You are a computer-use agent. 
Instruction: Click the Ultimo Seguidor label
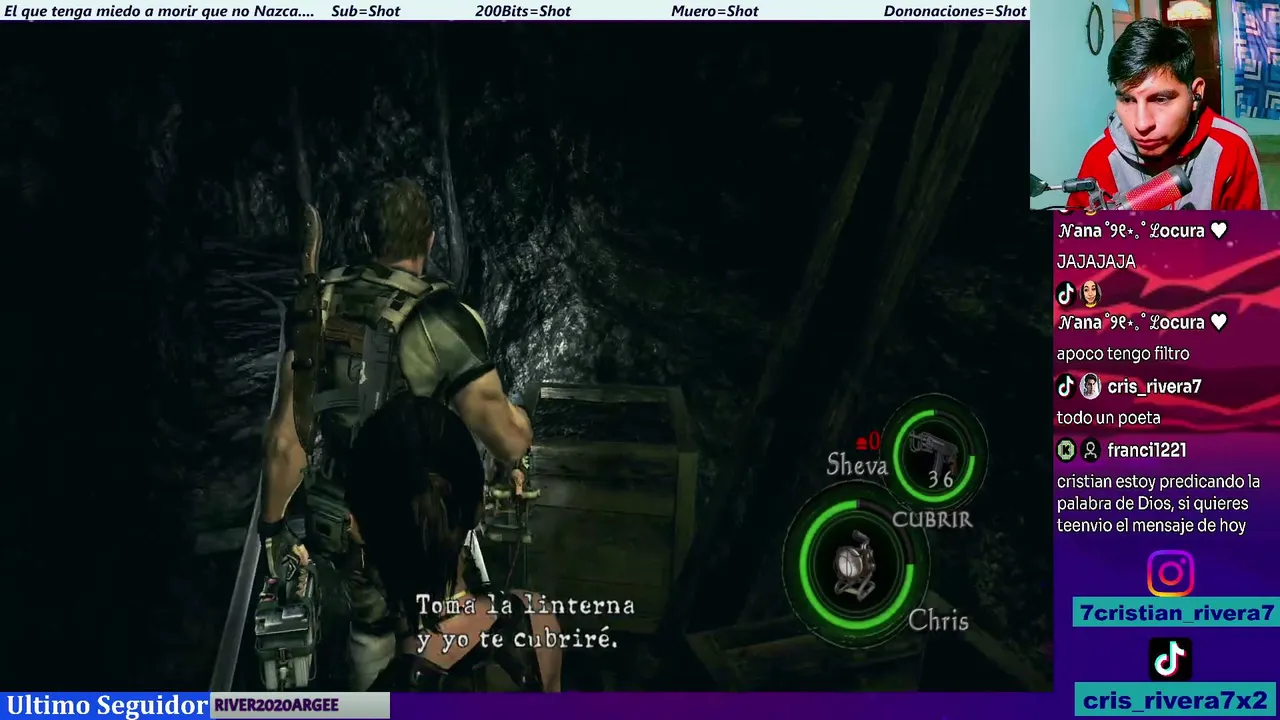pyautogui.click(x=107, y=705)
